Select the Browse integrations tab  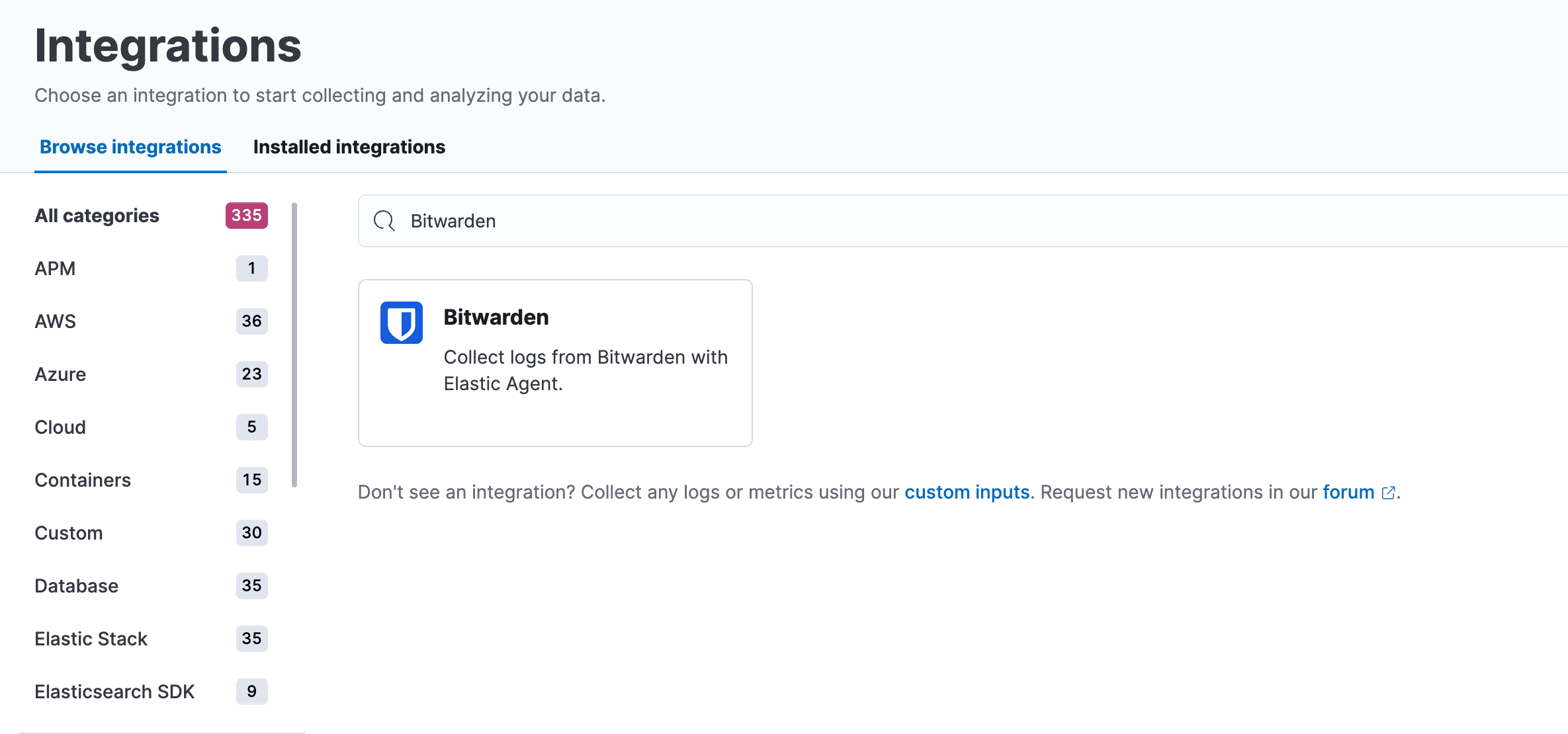130,147
